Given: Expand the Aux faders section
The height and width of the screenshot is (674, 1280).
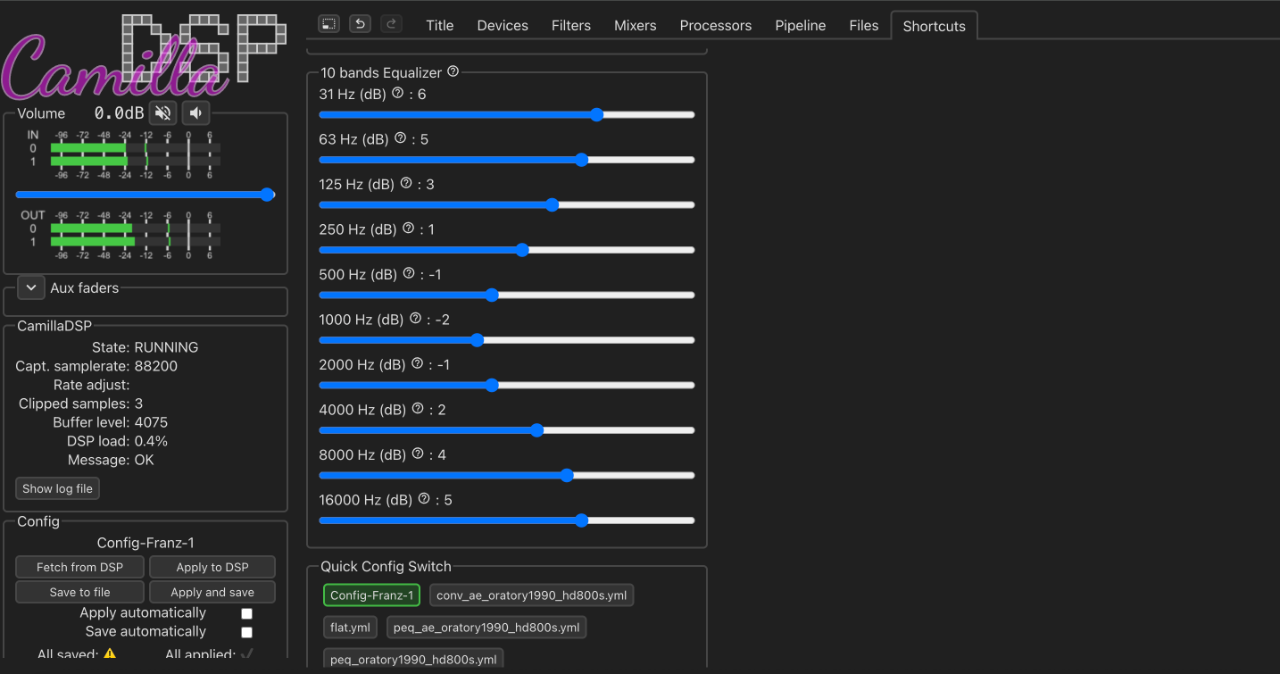Looking at the screenshot, I should [x=31, y=288].
